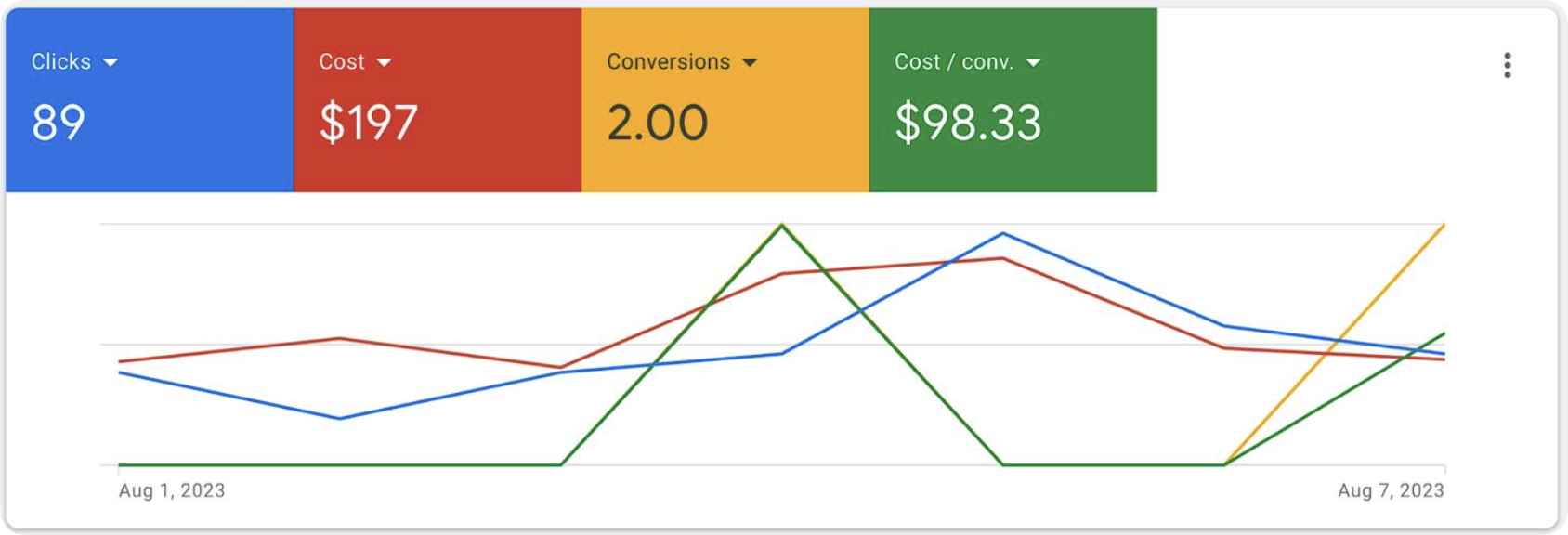The width and height of the screenshot is (1568, 535).
Task: Select the "Cost / conv." metric label
Action: point(953,61)
